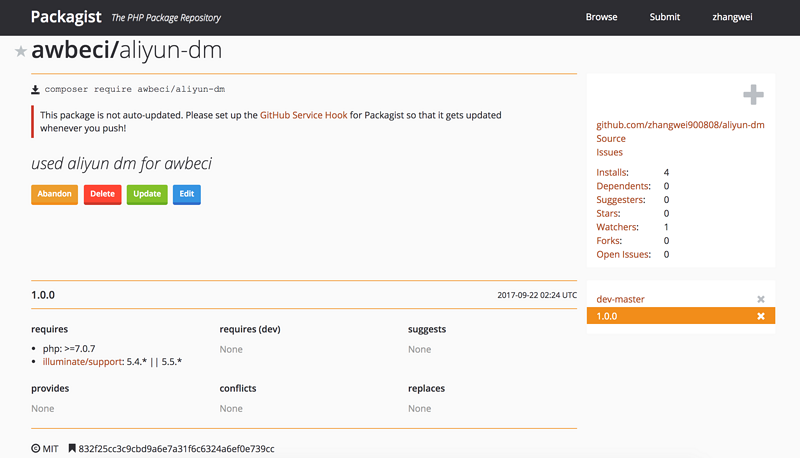Viewport: 800px width, 458px height.
Task: Click the 1.0.0 version heading
Action: pyautogui.click(x=43, y=295)
